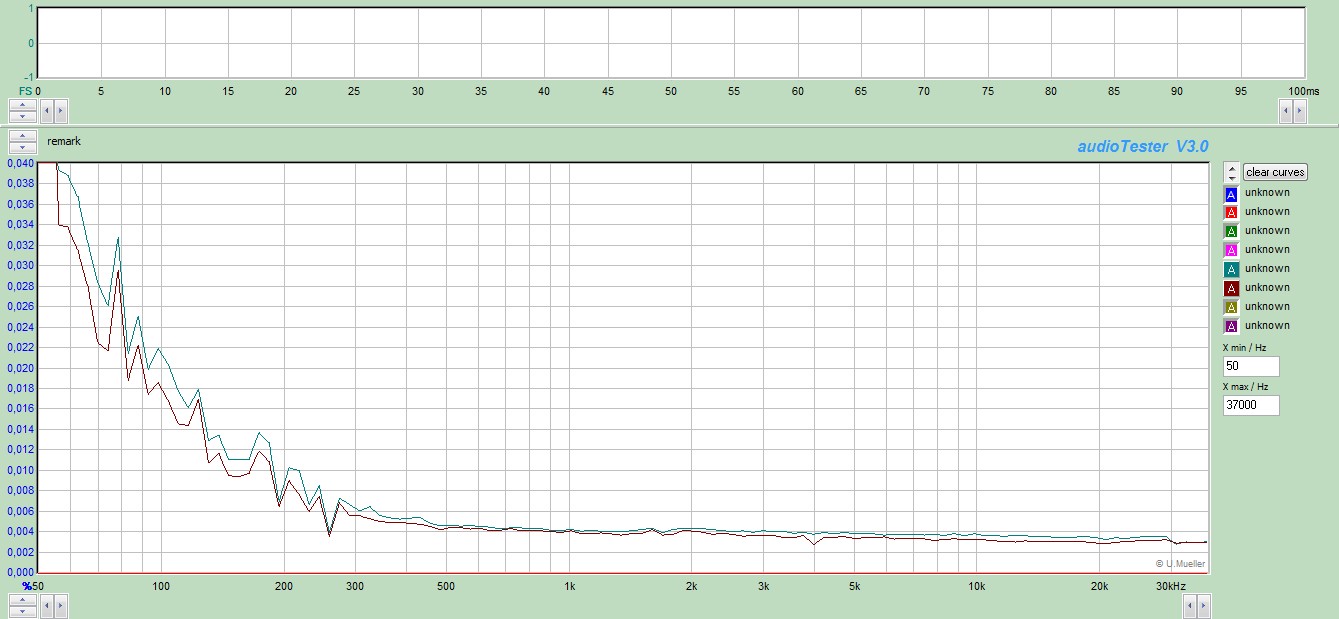Select the red curve A icon
Viewport: 1339px width, 619px height.
point(1231,213)
